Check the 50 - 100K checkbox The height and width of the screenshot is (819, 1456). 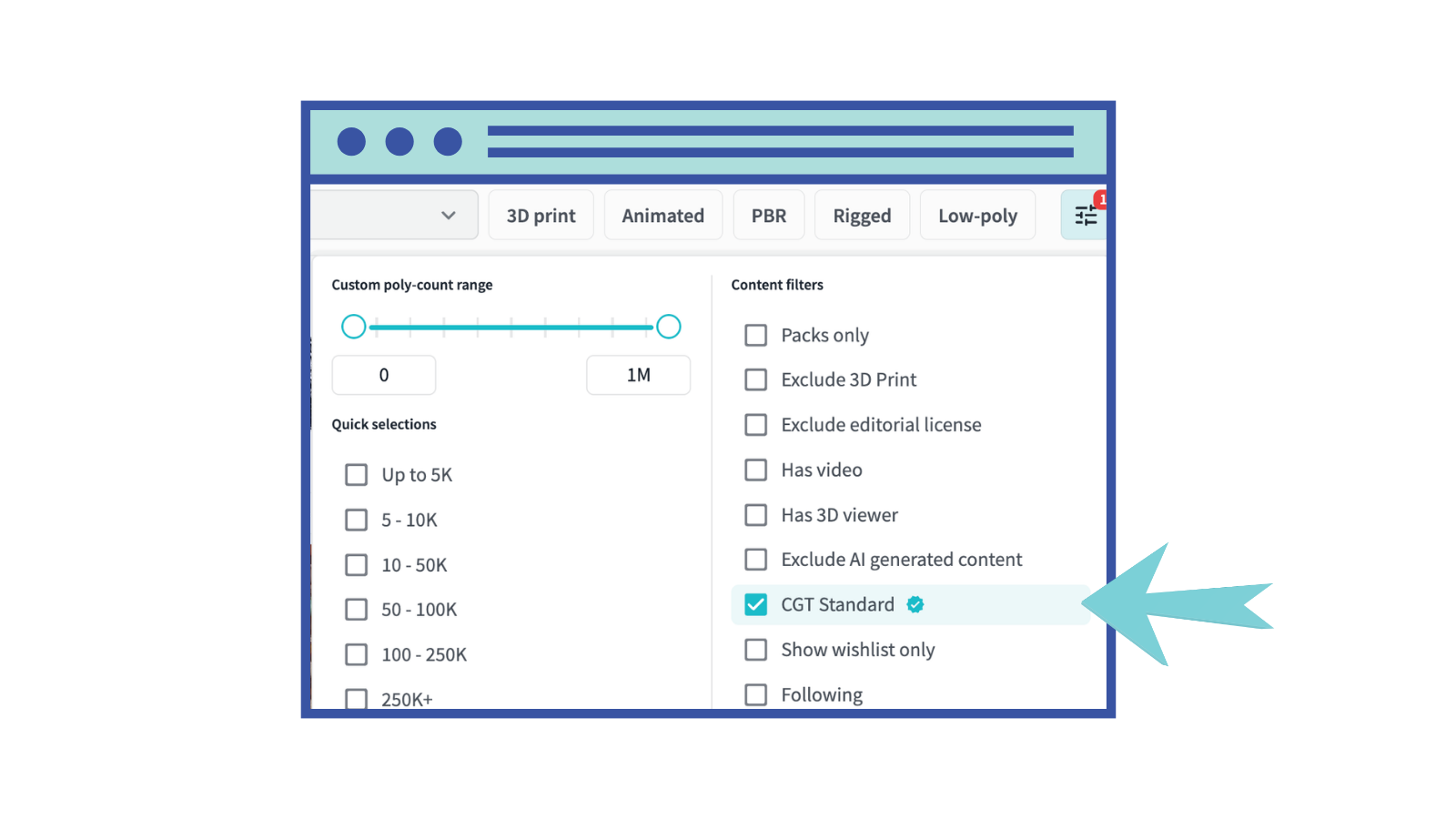(x=357, y=610)
